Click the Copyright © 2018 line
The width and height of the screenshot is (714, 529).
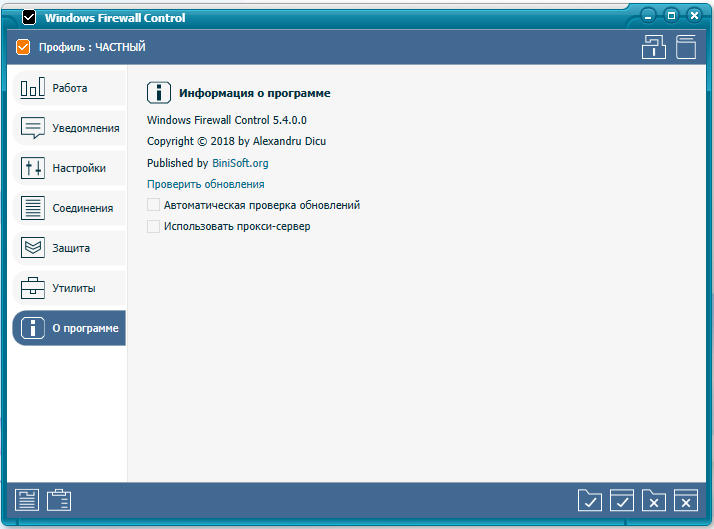[236, 142]
